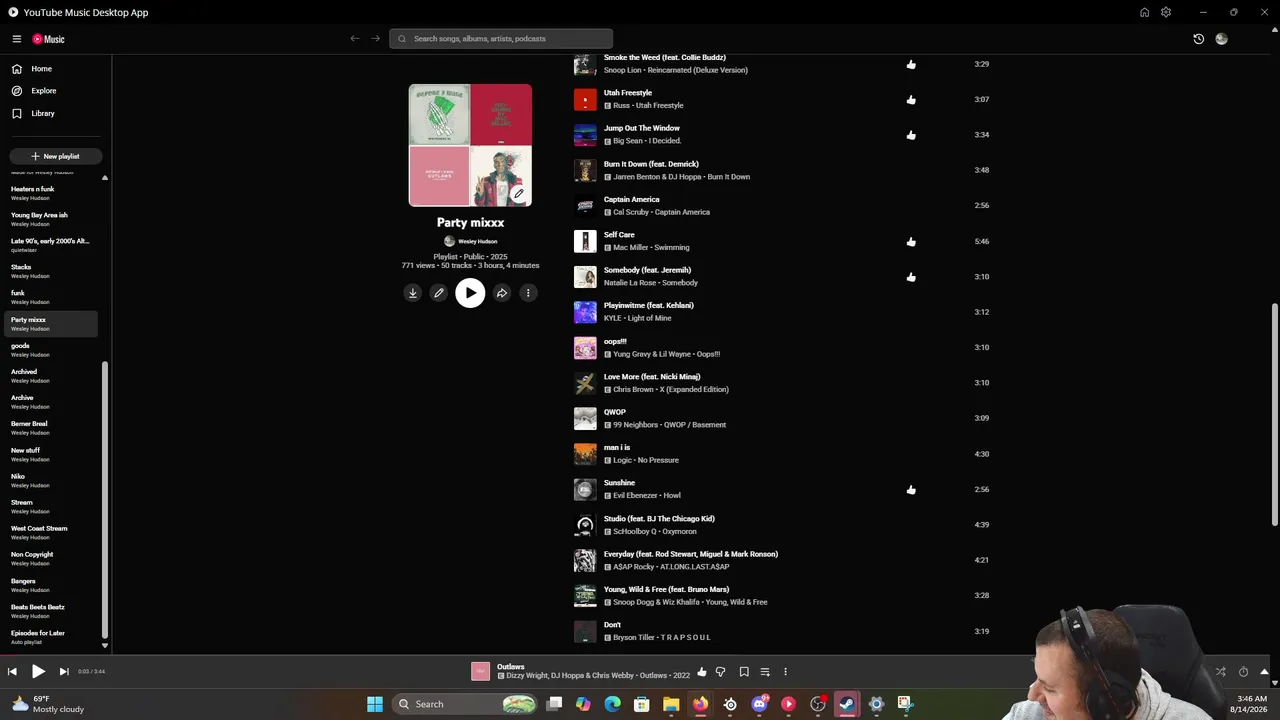Open Party mixxx more actions menu
The height and width of the screenshot is (720, 1280).
528,293
